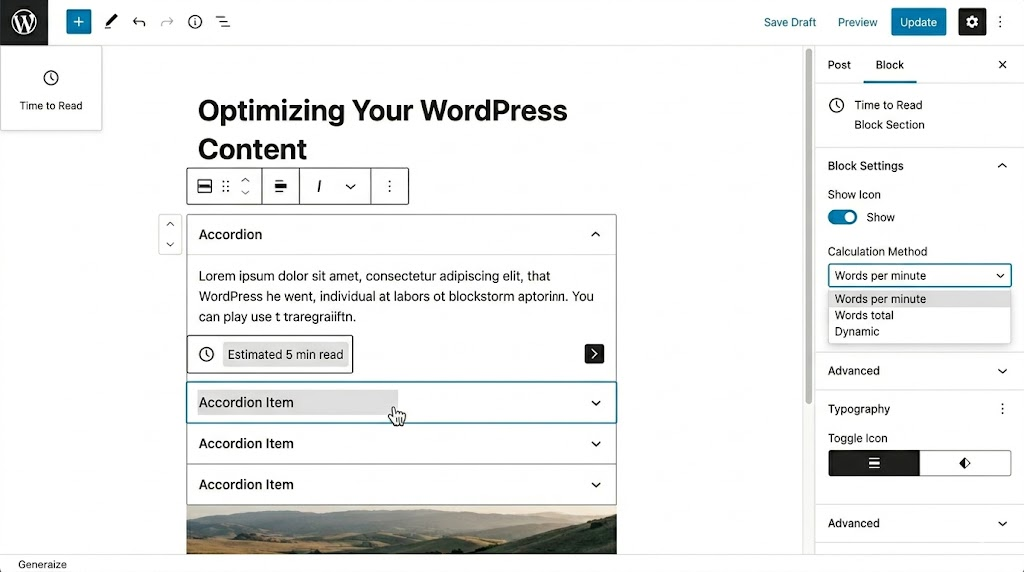Open the Preview link
This screenshot has width=1024, height=572.
[857, 22]
